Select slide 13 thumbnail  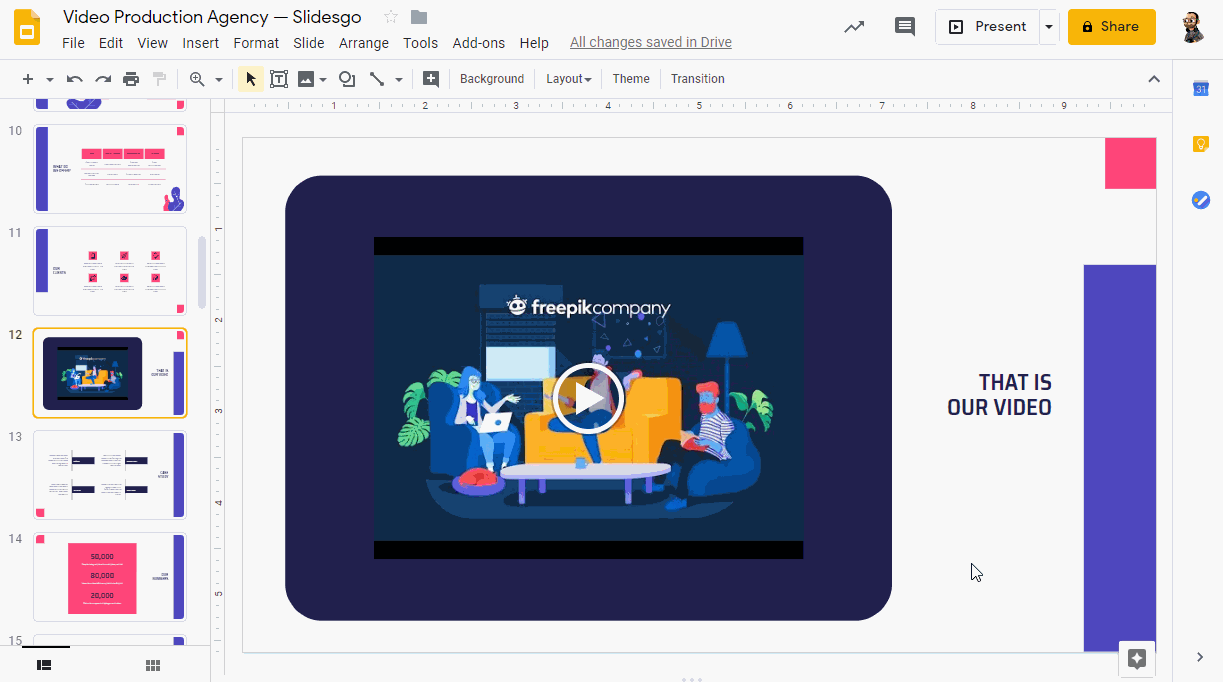[x=110, y=475]
